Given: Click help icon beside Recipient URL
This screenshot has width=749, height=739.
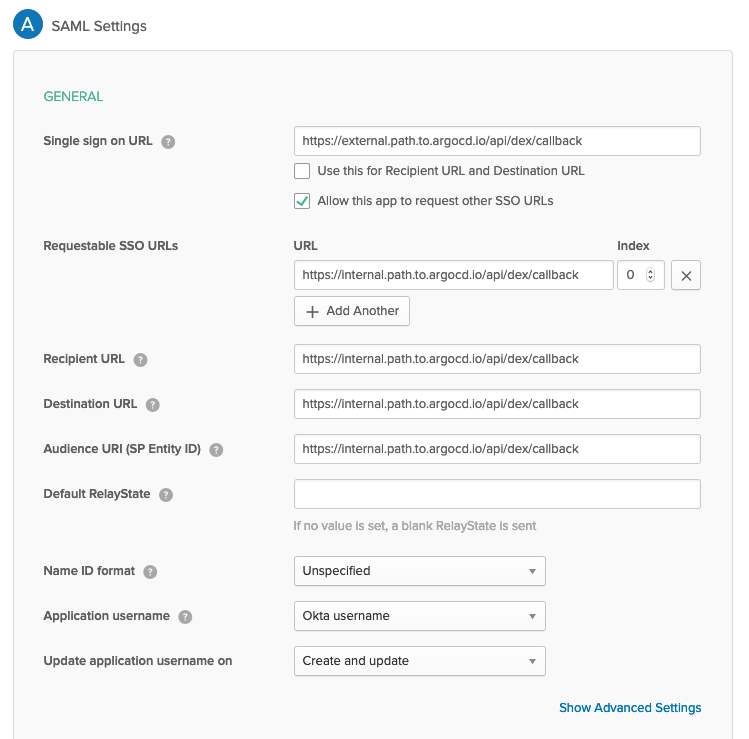Looking at the screenshot, I should (x=141, y=359).
